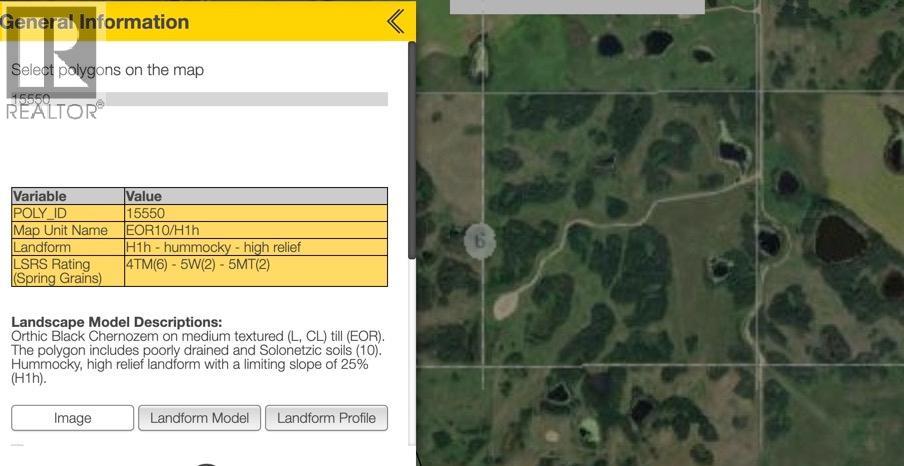904x466 pixels.
Task: Click the REALTOR logo watermark
Action: pyautogui.click(x=52, y=75)
